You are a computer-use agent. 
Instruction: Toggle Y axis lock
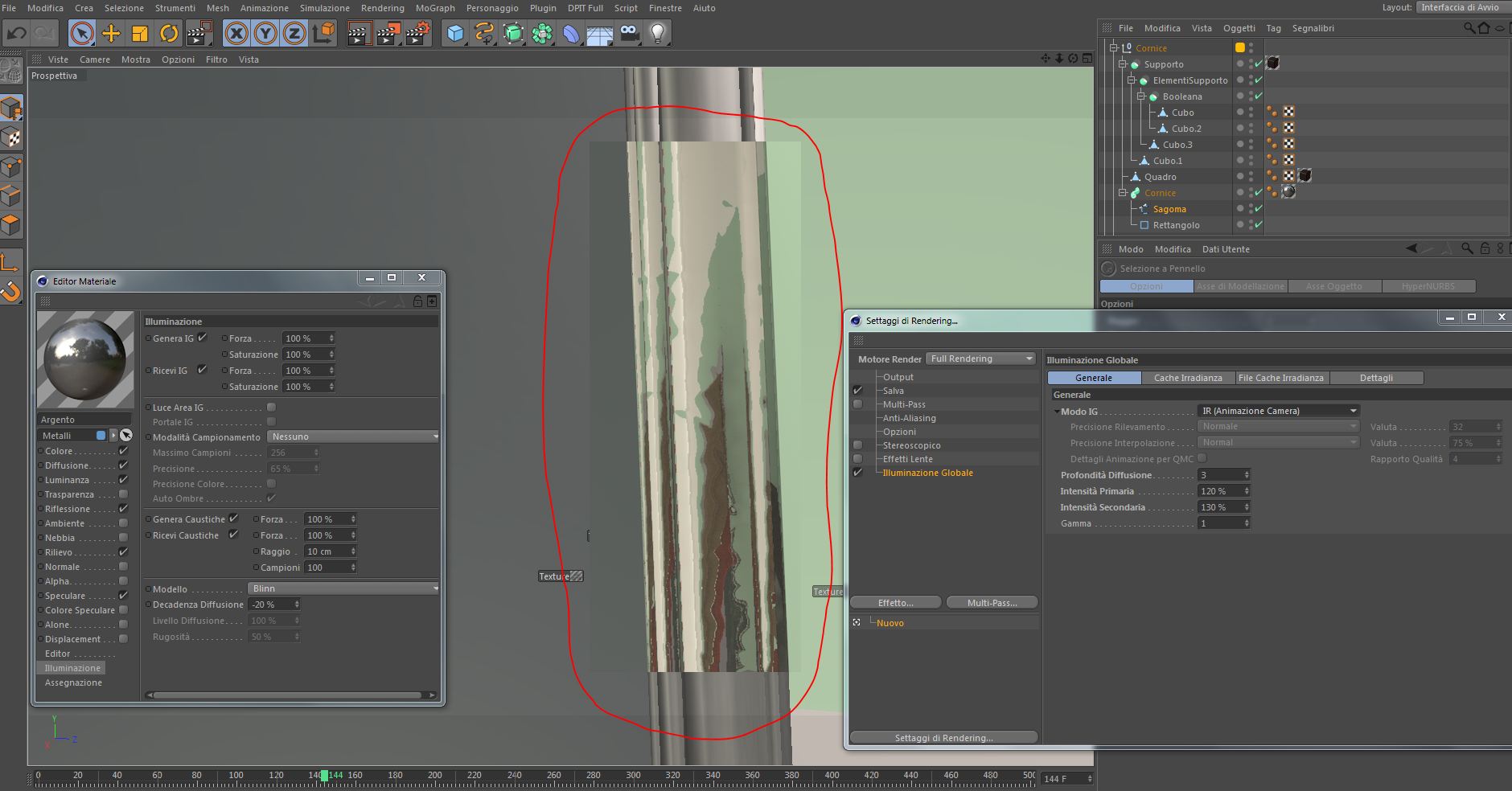pos(265,33)
